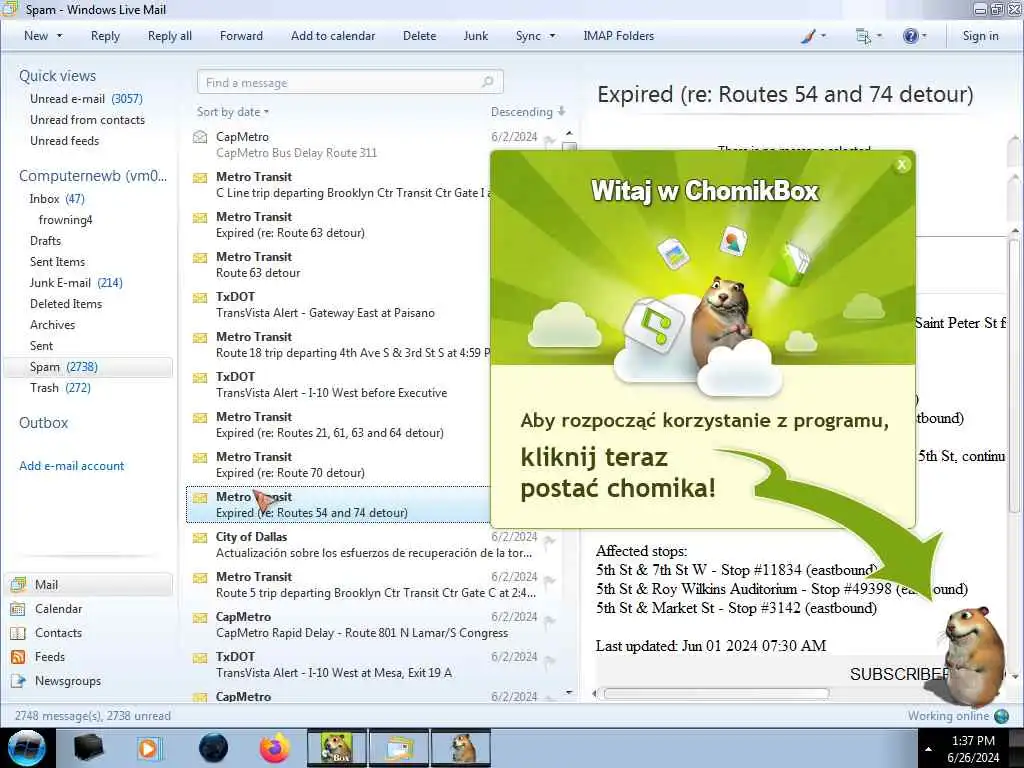Screen dimensions: 1024x768
Task: Open the Junk E-mail folder
Action: tap(76, 282)
